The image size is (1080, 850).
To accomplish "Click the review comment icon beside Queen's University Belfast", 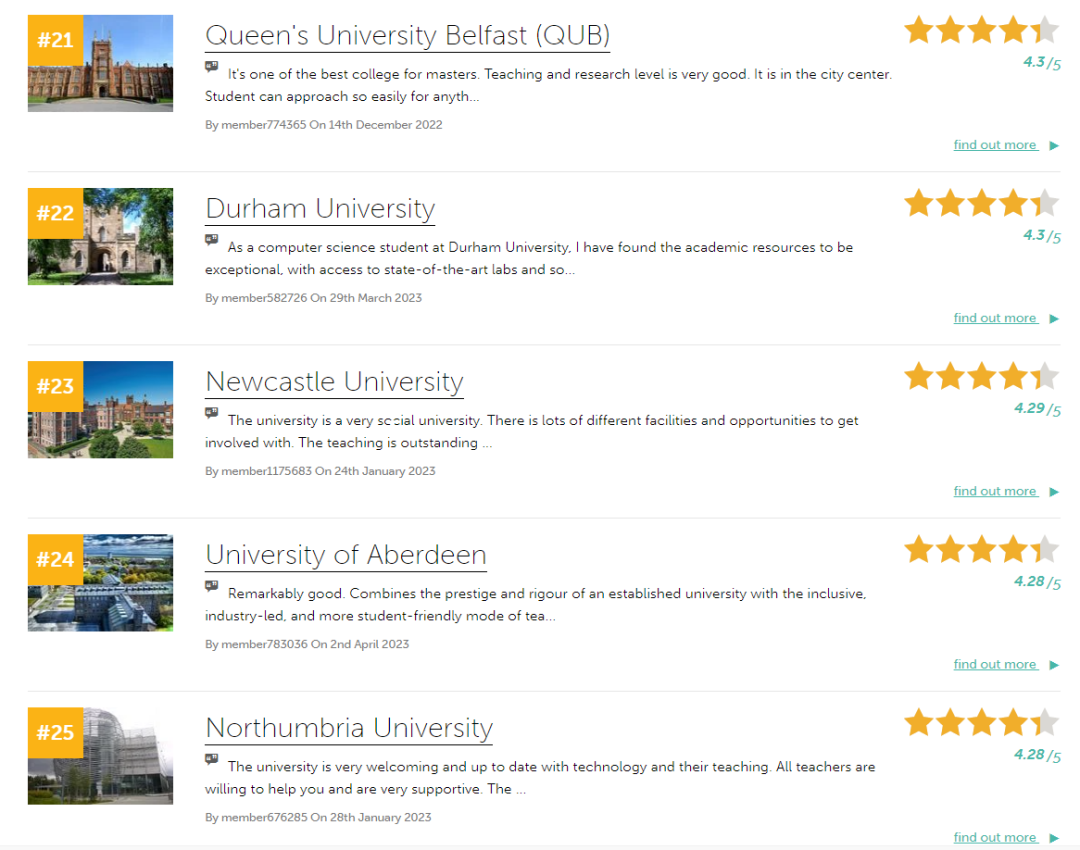I will [211, 68].
